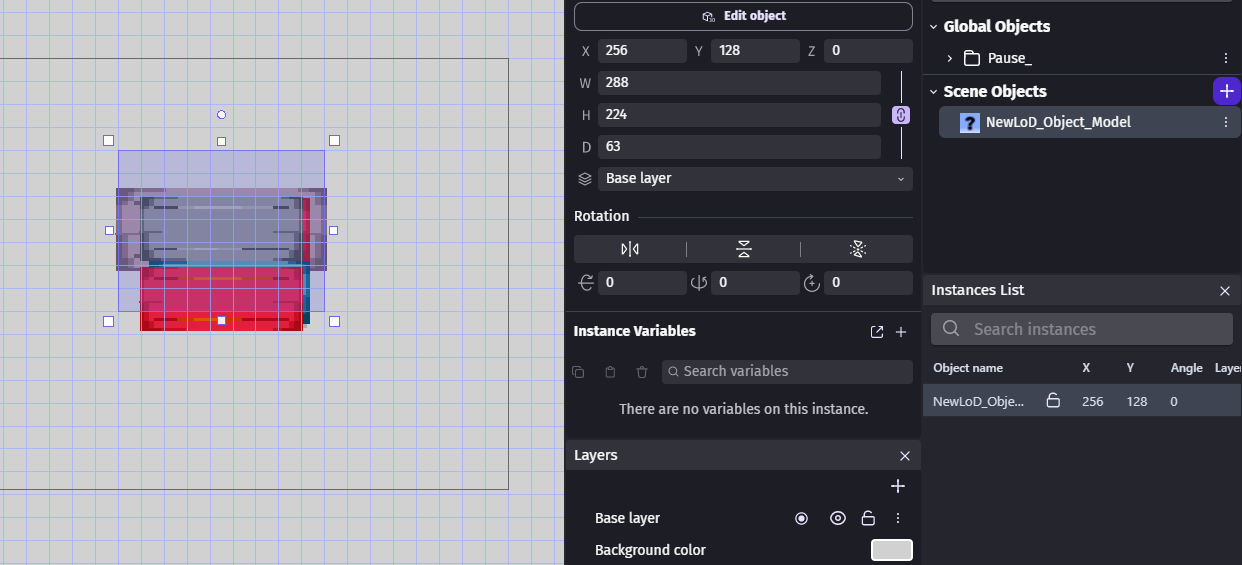The image size is (1242, 565).
Task: Collapse the Global Objects section
Action: [934, 27]
